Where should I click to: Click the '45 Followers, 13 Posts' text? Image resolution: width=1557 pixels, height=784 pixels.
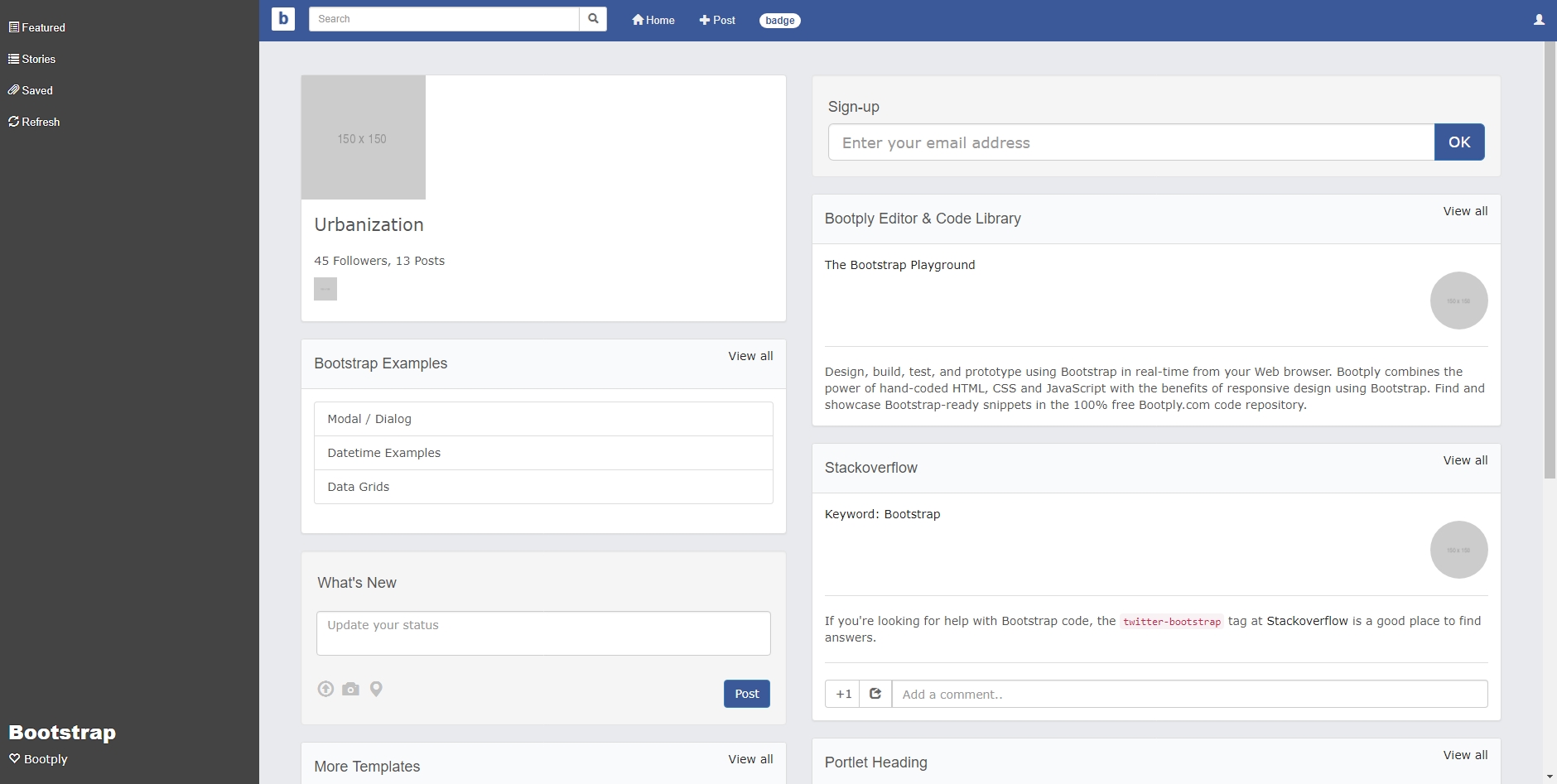coord(379,261)
